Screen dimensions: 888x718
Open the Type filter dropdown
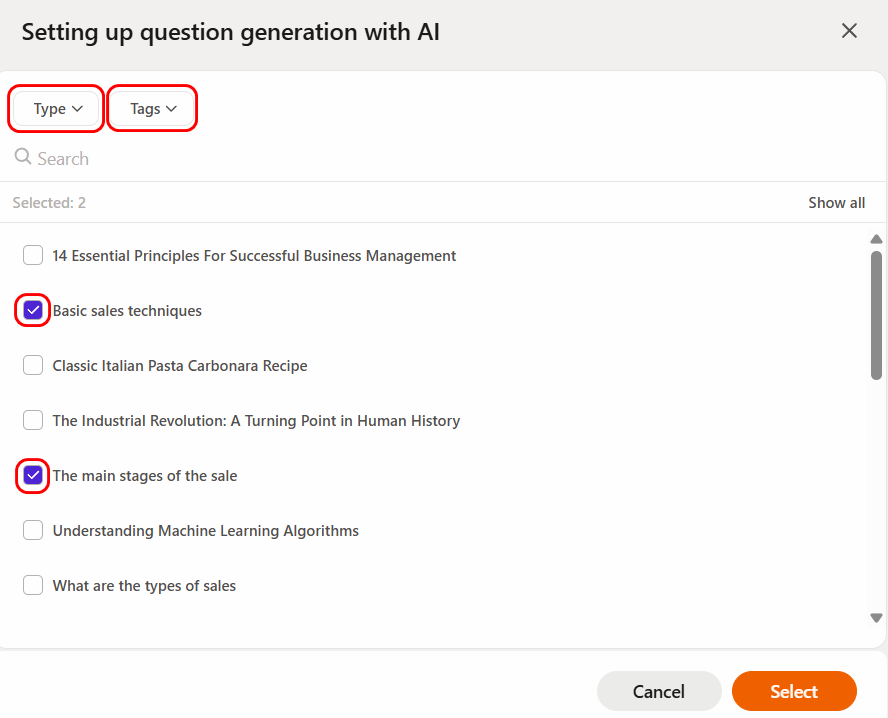tap(57, 109)
